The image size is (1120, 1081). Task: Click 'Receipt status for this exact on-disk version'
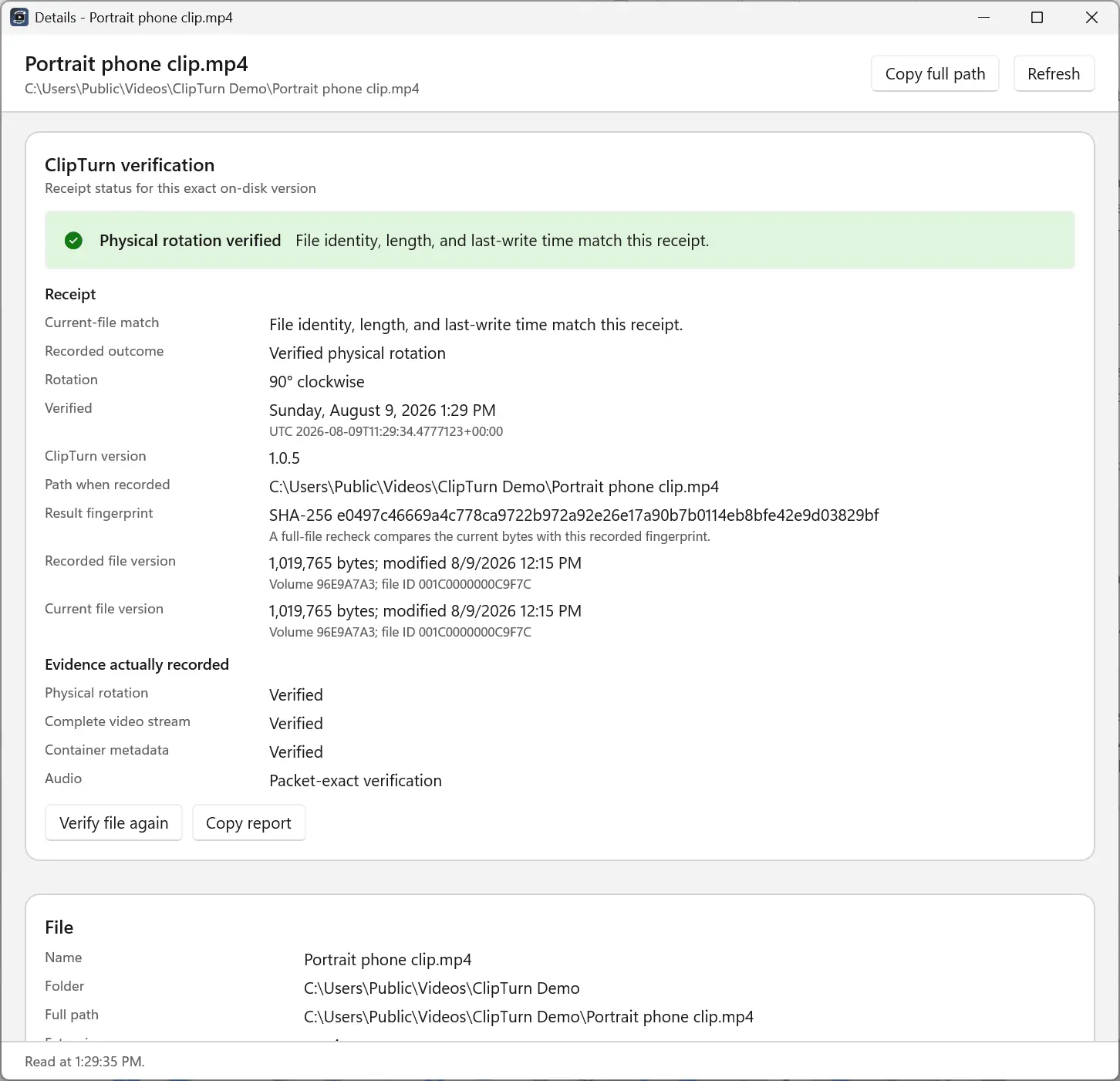coord(180,188)
